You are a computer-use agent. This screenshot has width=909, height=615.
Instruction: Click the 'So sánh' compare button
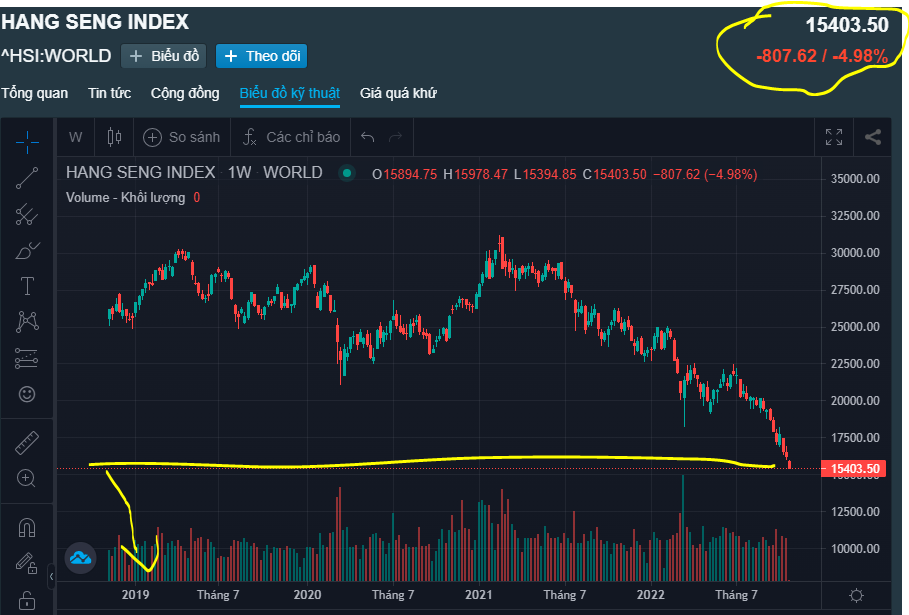pyautogui.click(x=181, y=137)
